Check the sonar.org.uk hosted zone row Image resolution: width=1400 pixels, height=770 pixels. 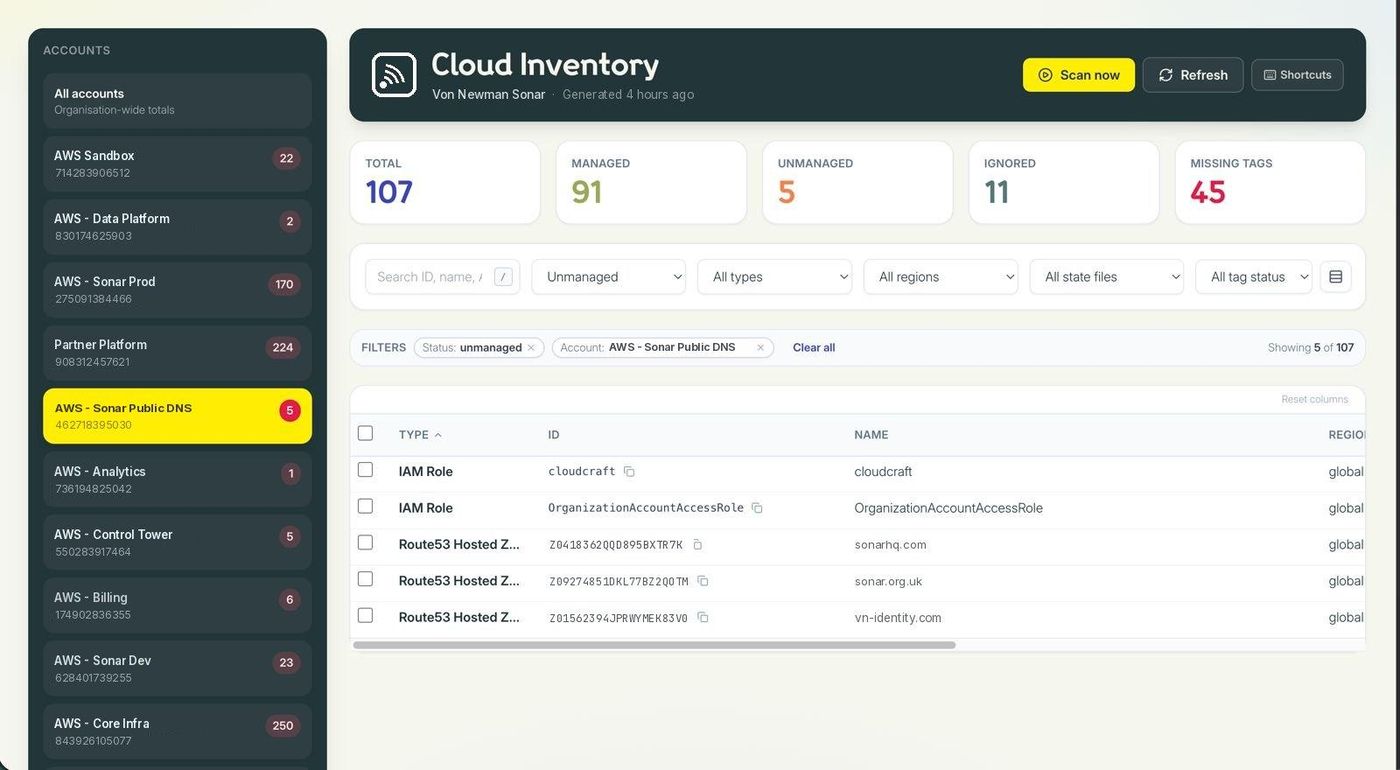coord(365,579)
